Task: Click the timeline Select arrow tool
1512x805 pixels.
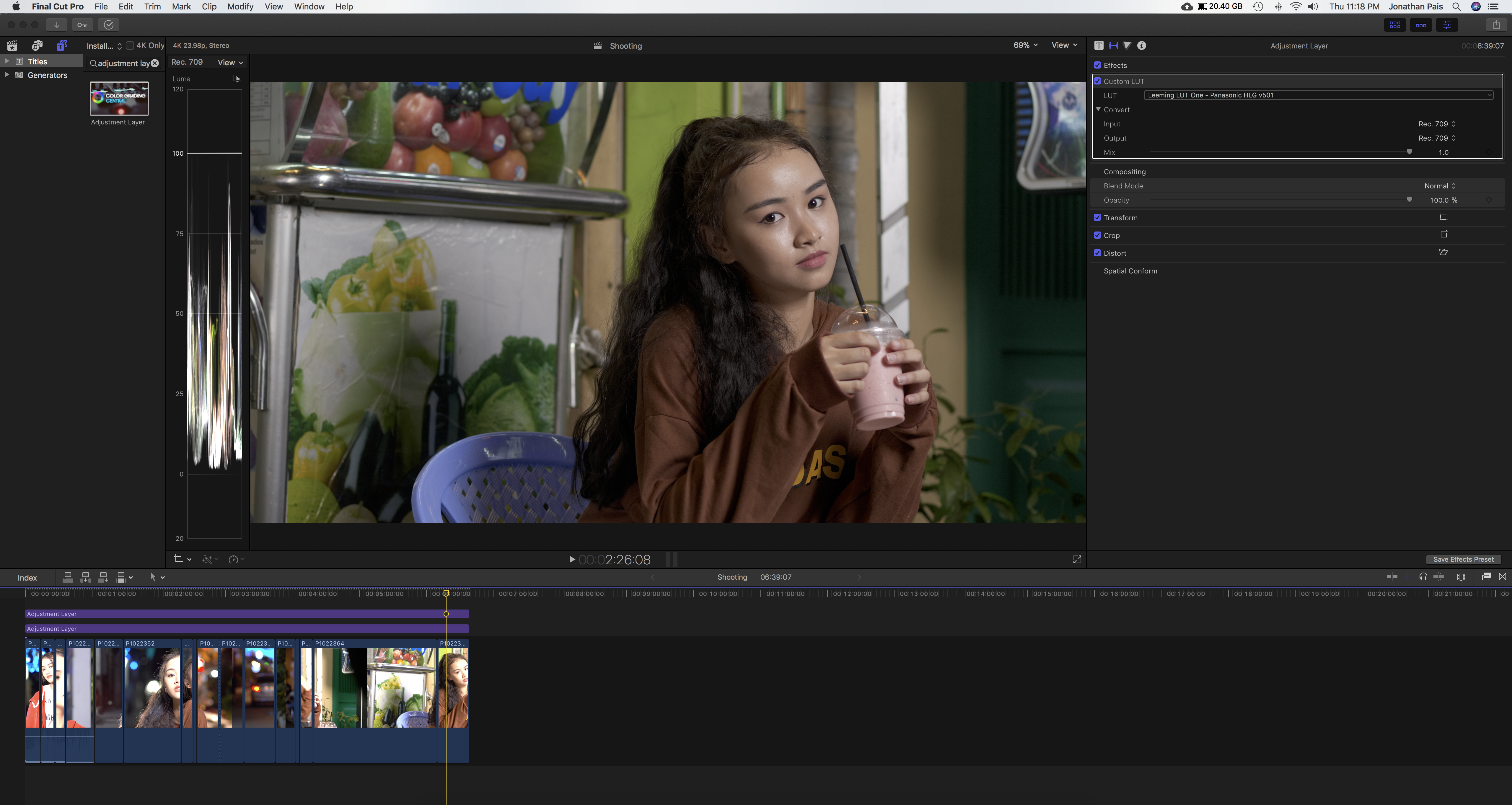Action: point(153,577)
